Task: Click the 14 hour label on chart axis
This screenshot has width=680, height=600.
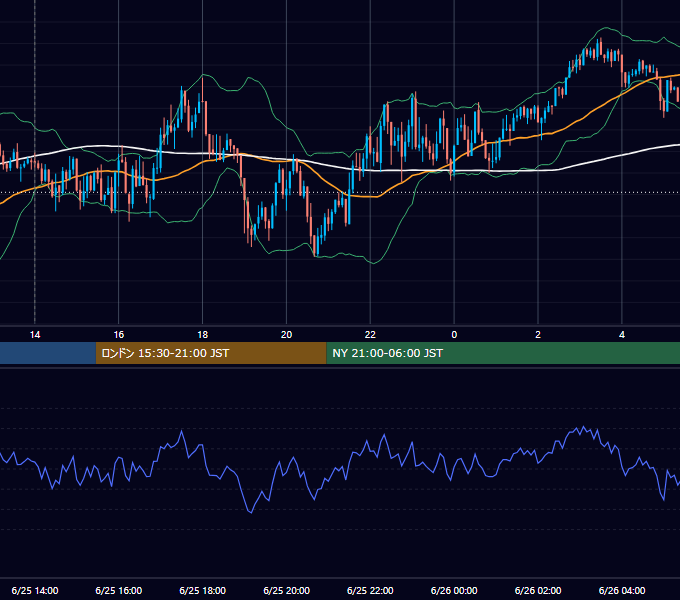Action: [x=35, y=335]
